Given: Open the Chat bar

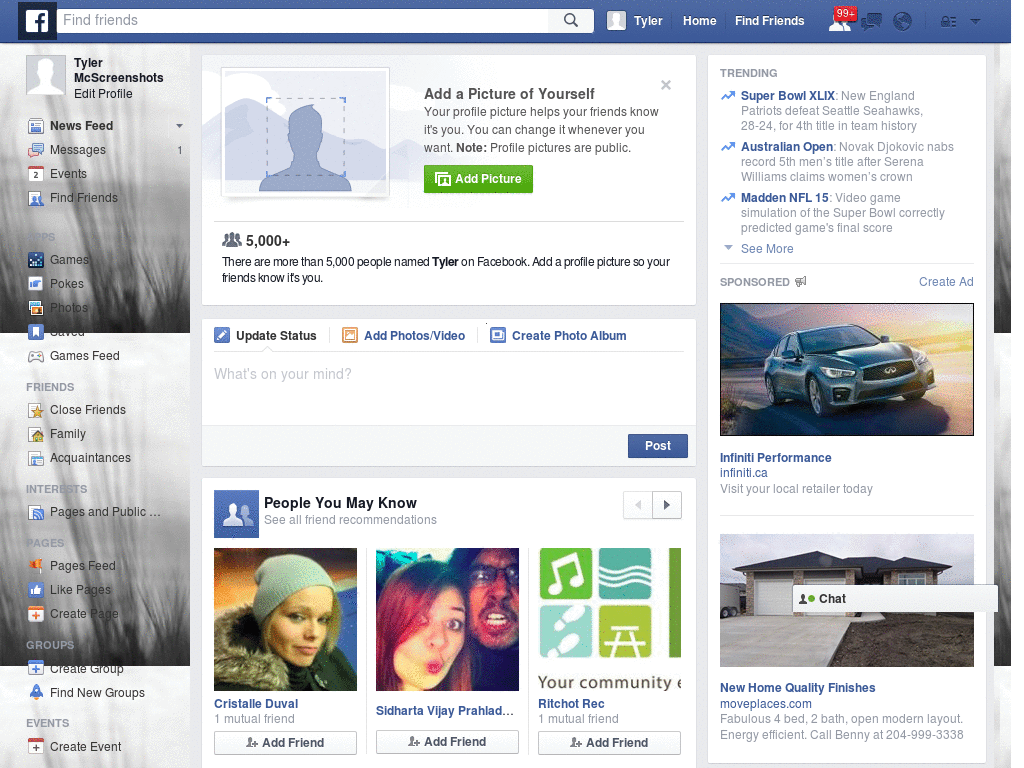Looking at the screenshot, I should click(895, 599).
